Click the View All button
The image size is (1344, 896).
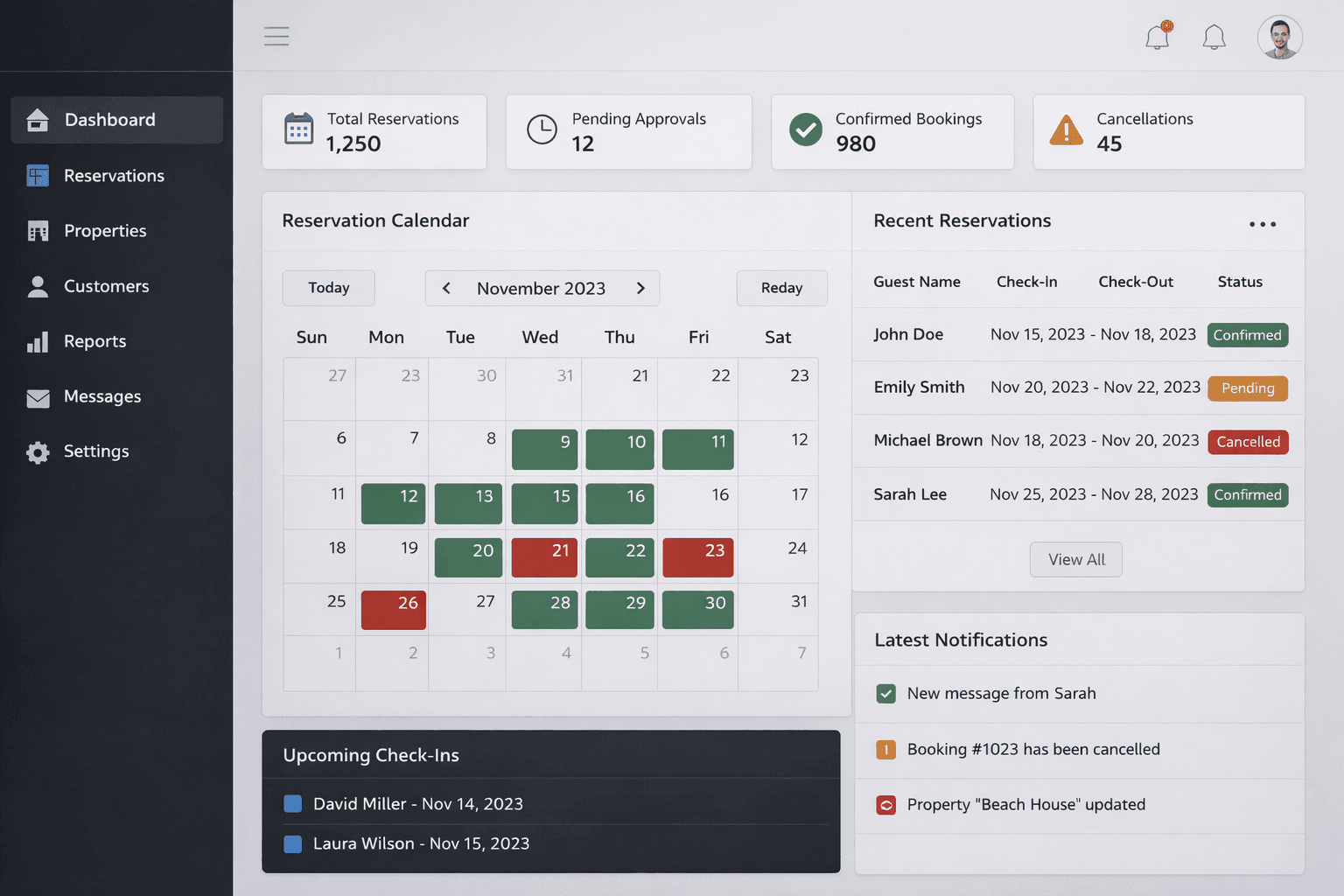[x=1075, y=560]
